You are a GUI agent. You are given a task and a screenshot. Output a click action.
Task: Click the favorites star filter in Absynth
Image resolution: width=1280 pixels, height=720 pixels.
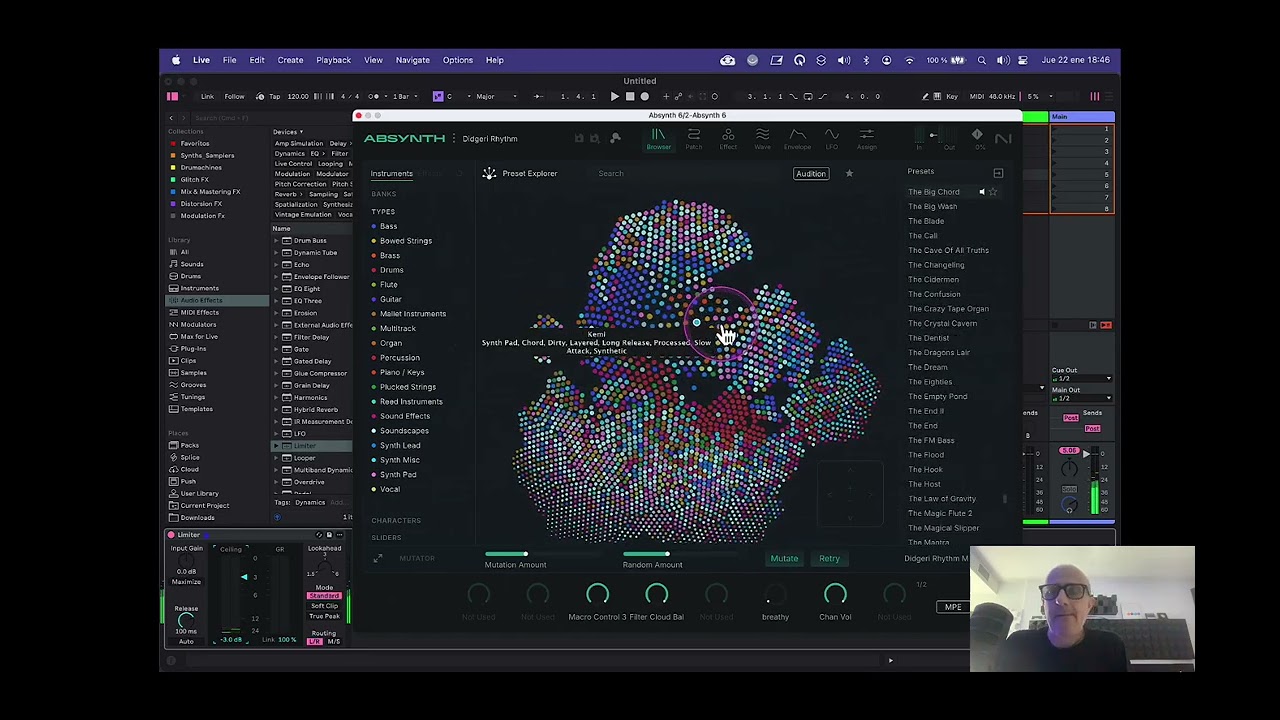[849, 173]
